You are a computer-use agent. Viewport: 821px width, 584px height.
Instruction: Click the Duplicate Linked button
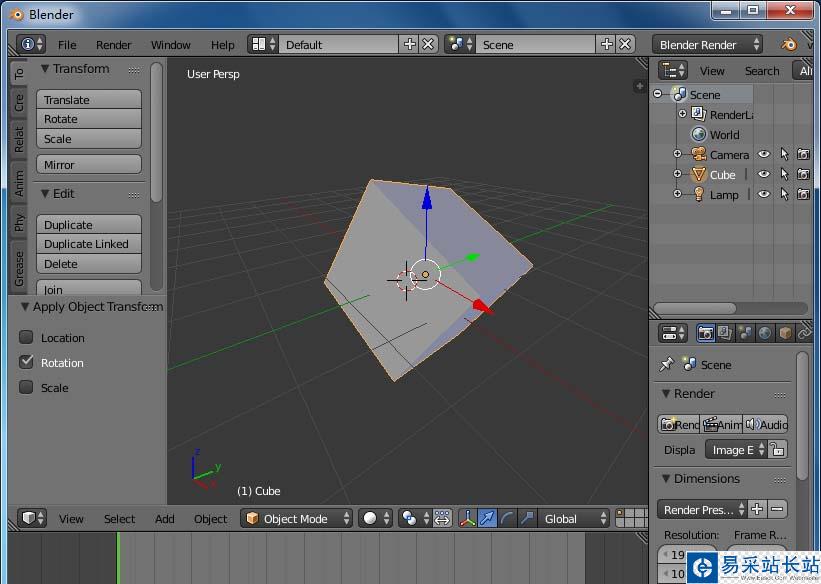tap(88, 244)
